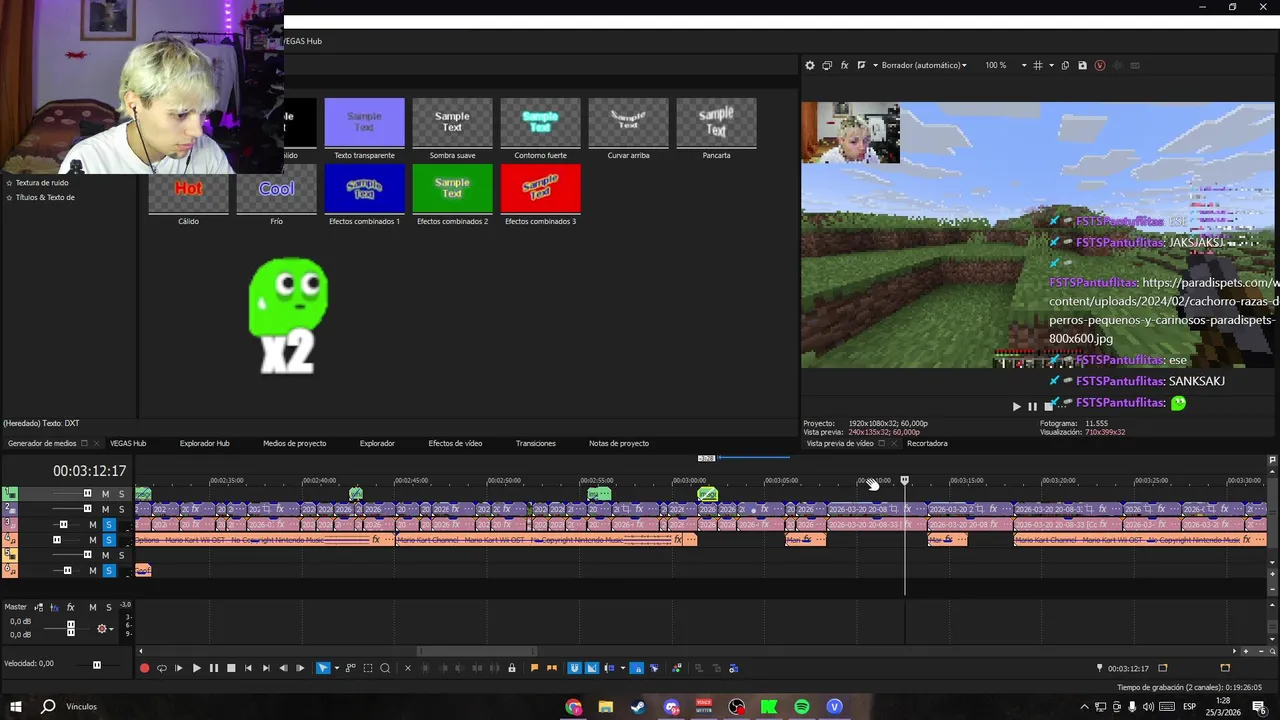Open Auto Ripple mode dropdown arrow
The width and height of the screenshot is (1280, 720).
tap(622, 668)
